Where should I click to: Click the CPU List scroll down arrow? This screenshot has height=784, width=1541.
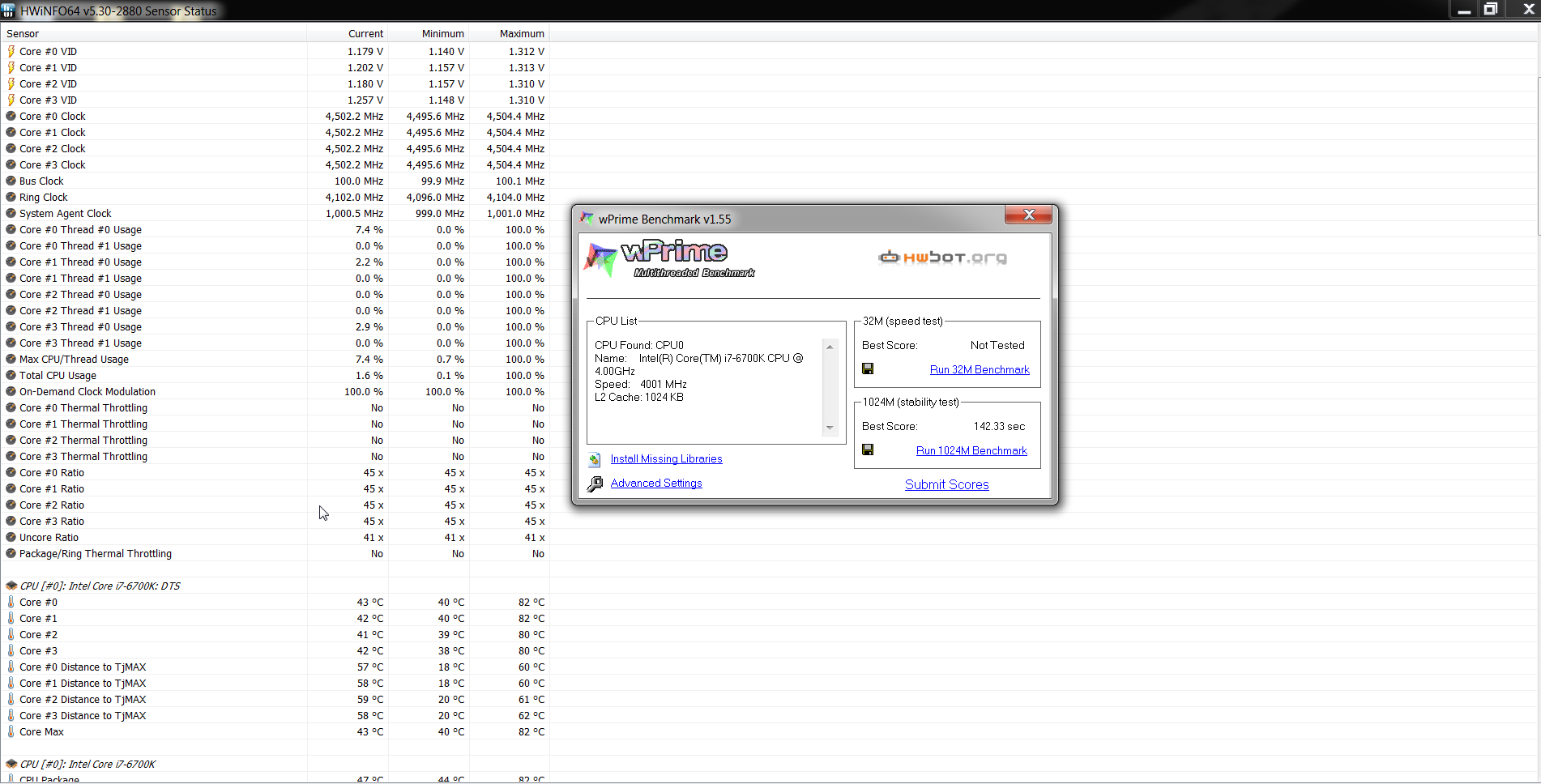click(x=830, y=428)
